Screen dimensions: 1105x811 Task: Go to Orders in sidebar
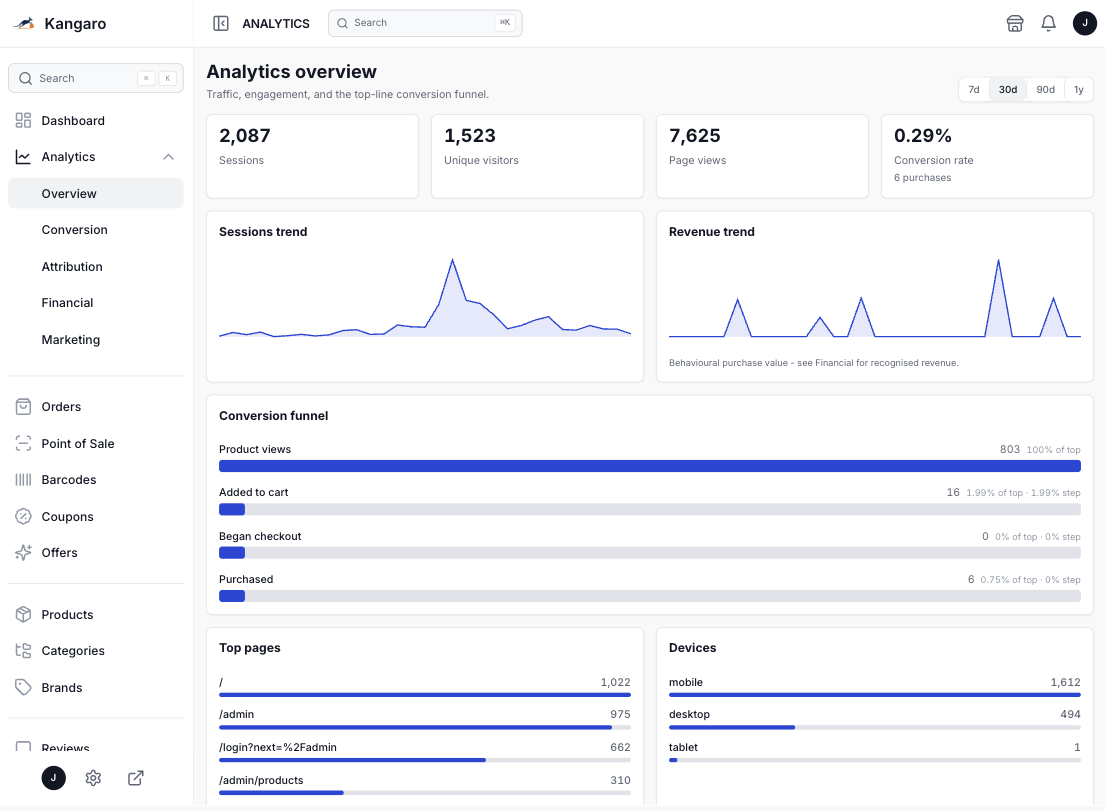(96, 407)
